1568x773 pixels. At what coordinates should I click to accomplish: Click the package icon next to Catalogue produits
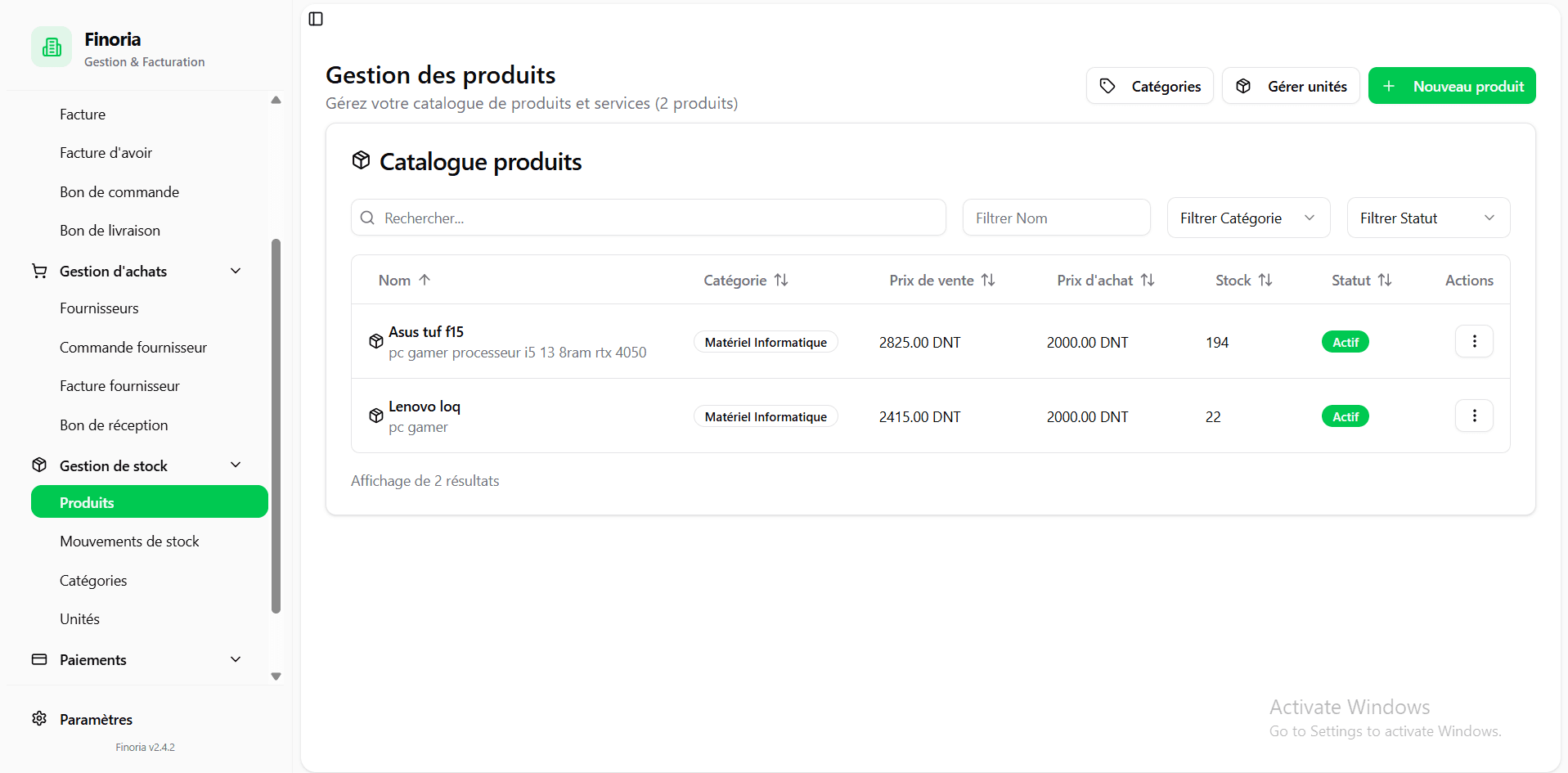click(x=361, y=160)
